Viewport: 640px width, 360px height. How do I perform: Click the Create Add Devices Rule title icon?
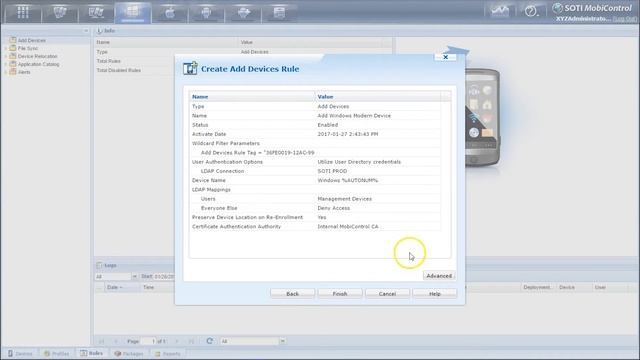click(190, 68)
